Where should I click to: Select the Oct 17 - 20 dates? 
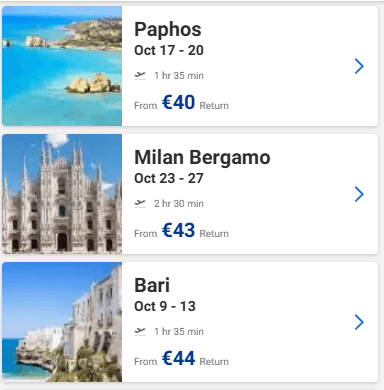[169, 50]
